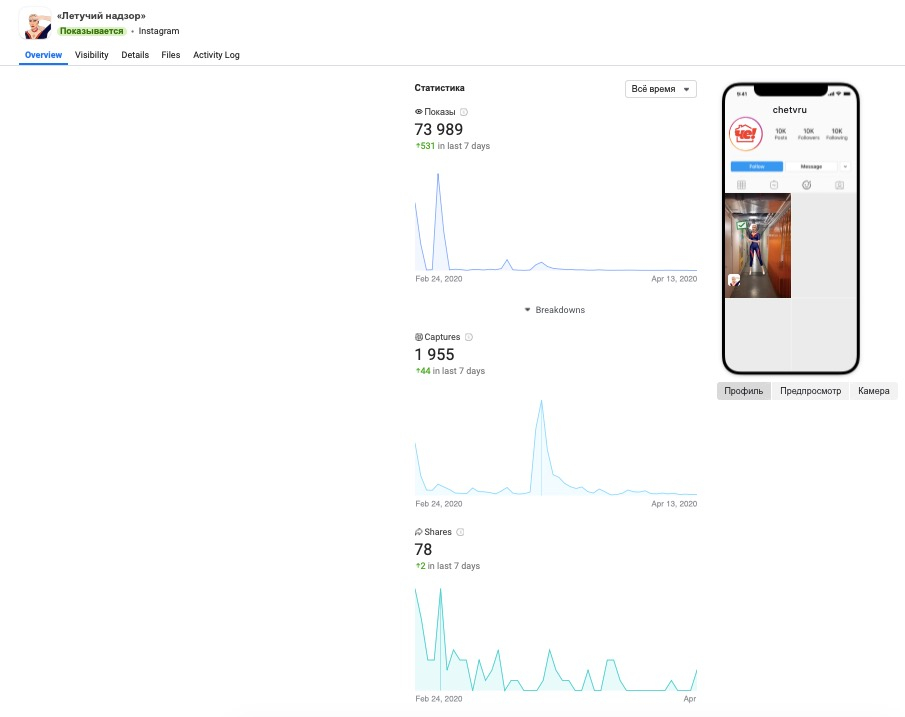Click the Follow button in phone preview

[x=757, y=166]
